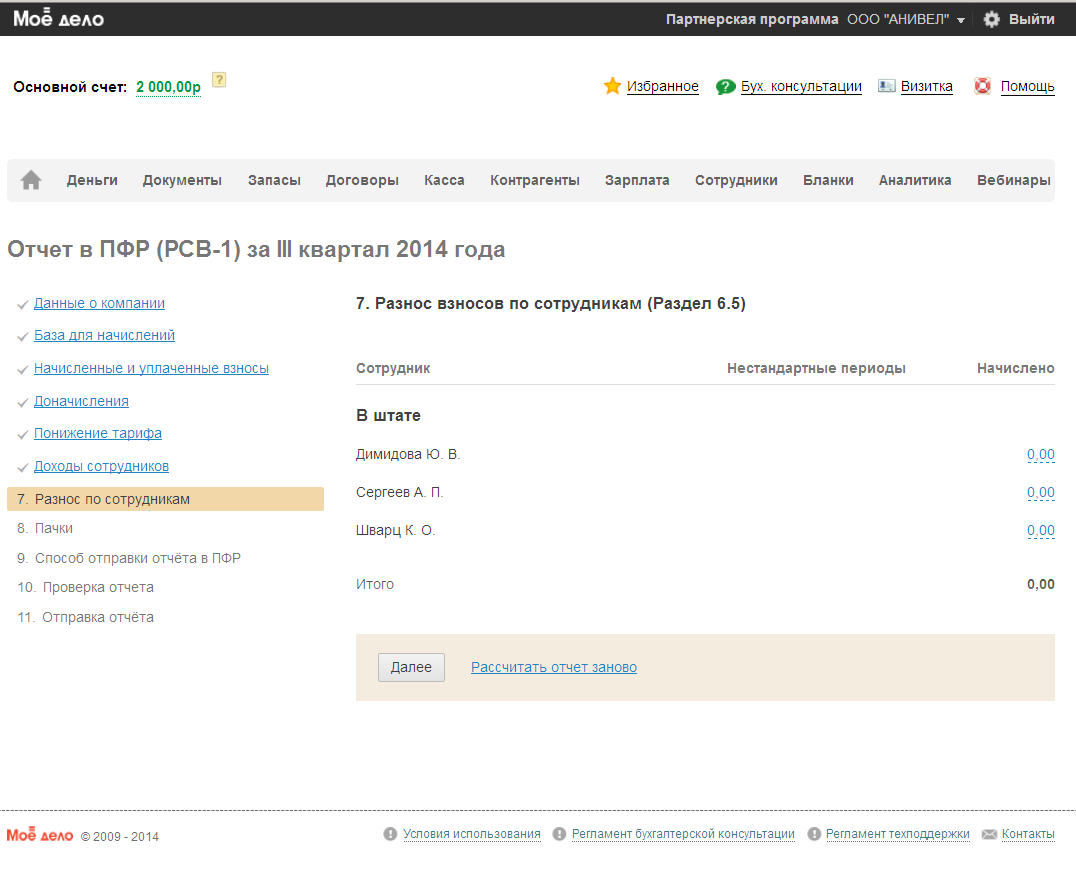This screenshot has width=1076, height=872.
Task: Click accrued amount for Шварц К. О.
Action: [x=1040, y=531]
